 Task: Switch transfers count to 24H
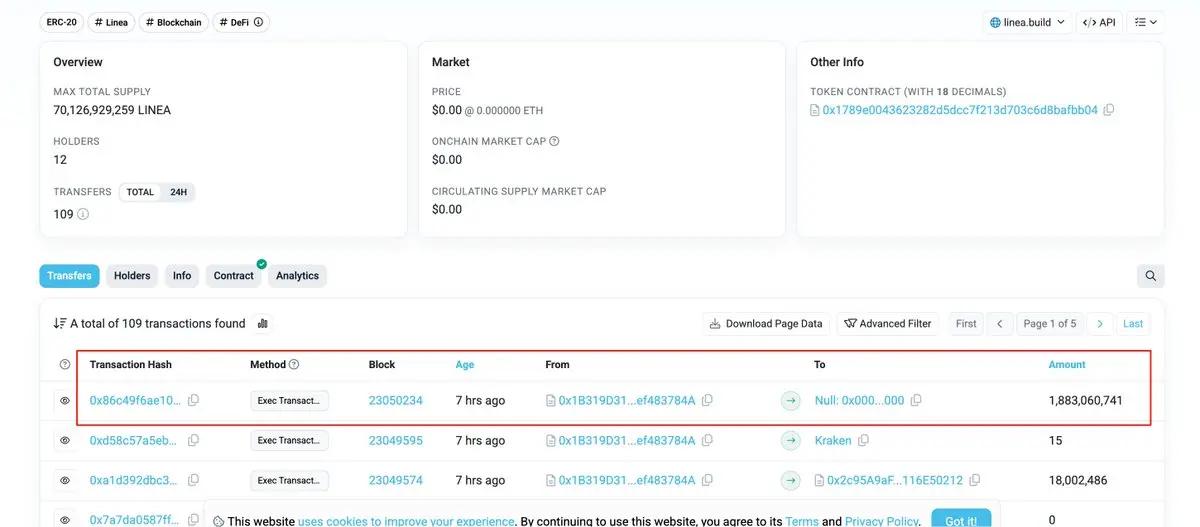[178, 192]
